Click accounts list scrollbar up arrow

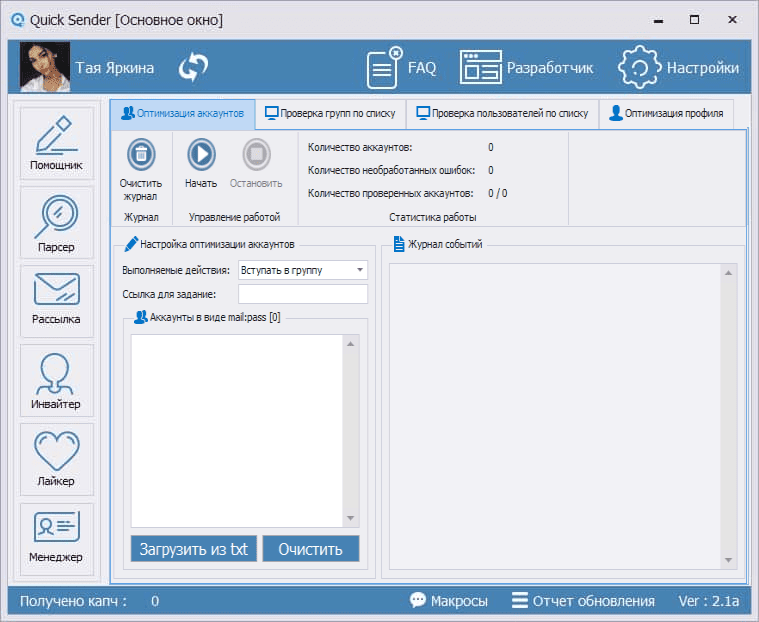pyautogui.click(x=351, y=344)
